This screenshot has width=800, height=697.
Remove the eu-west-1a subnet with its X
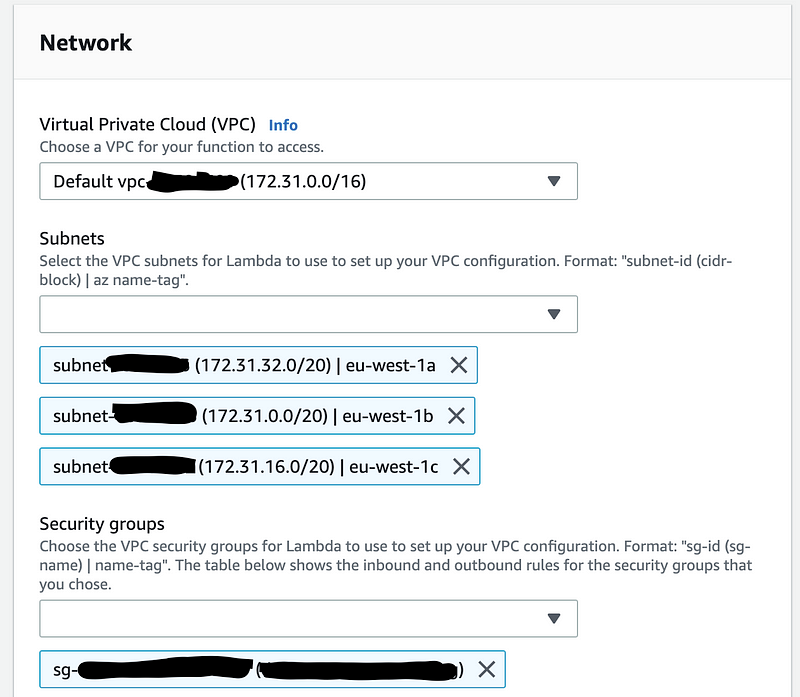coord(459,365)
